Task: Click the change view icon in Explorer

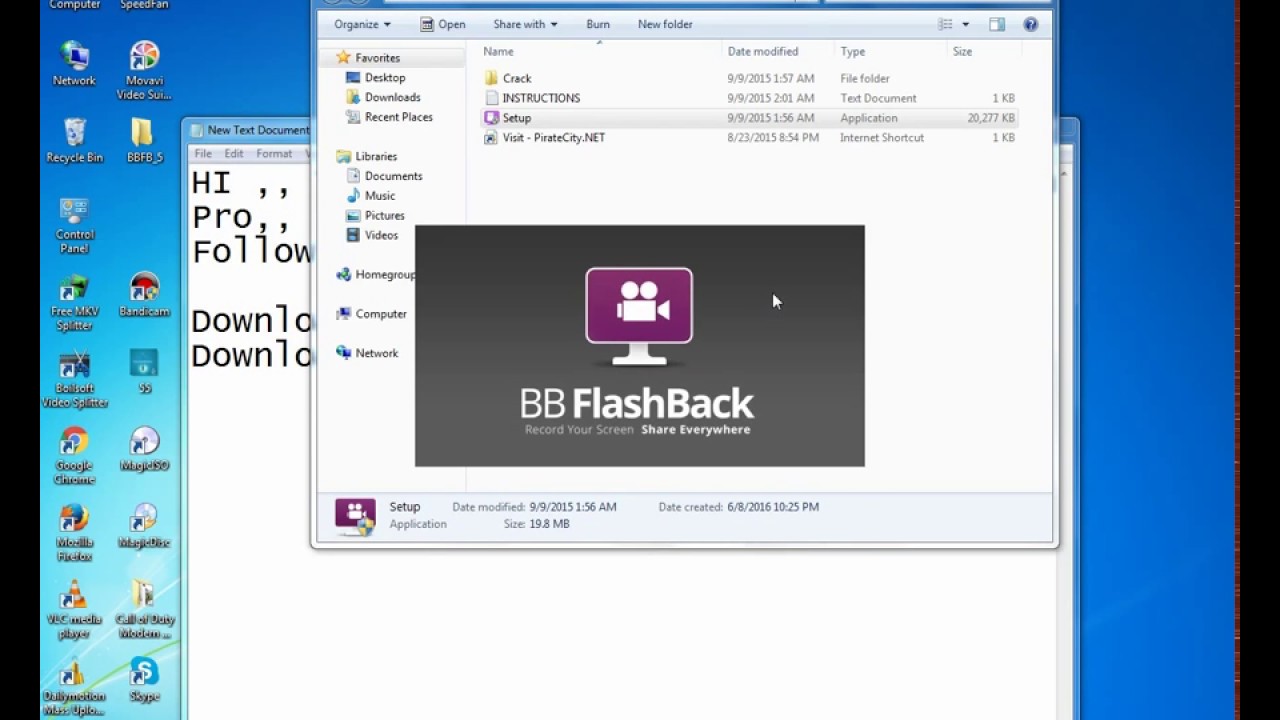Action: tap(945, 24)
